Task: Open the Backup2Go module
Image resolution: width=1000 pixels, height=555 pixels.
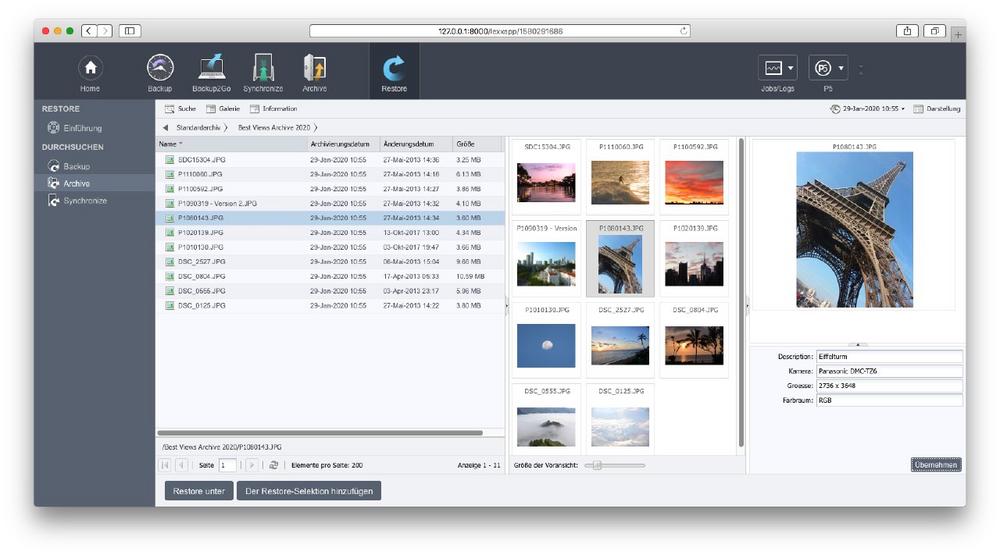Action: [211, 72]
